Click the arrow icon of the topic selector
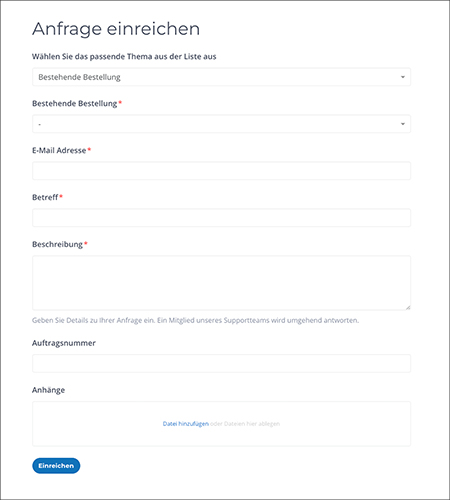Viewport: 450px width, 500px height. (x=403, y=77)
